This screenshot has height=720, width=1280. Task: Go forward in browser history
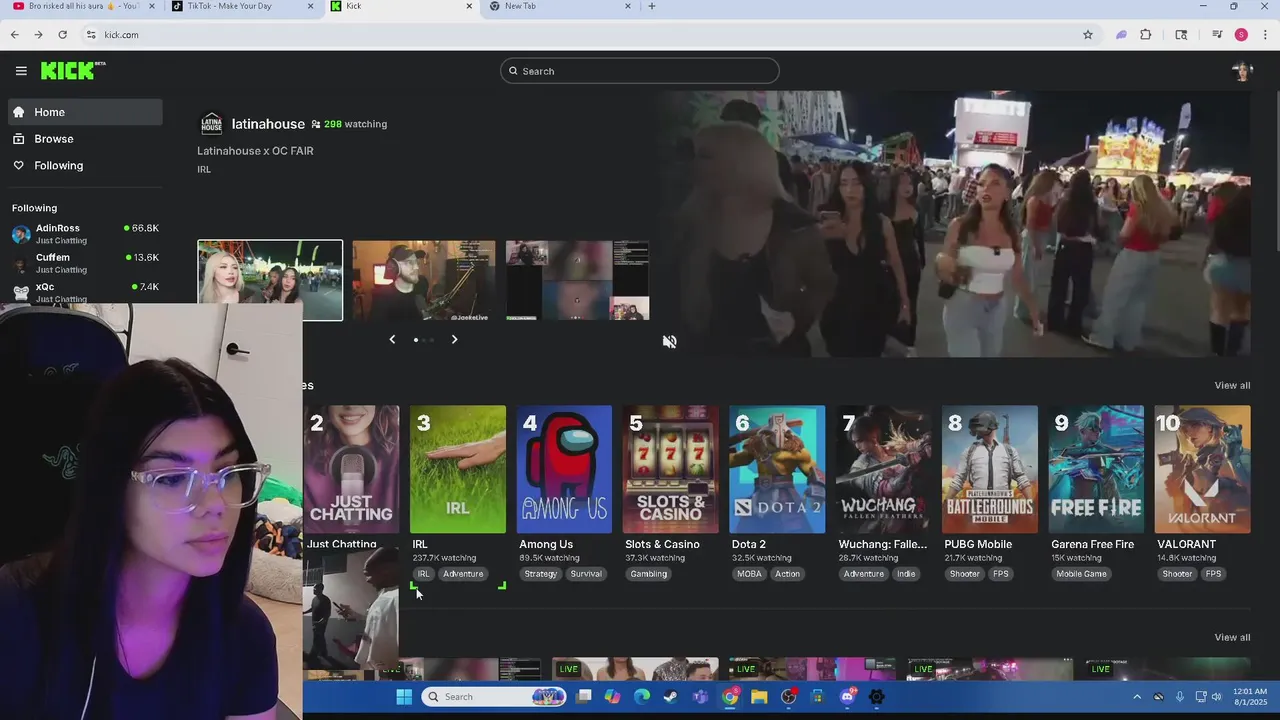pyautogui.click(x=38, y=34)
